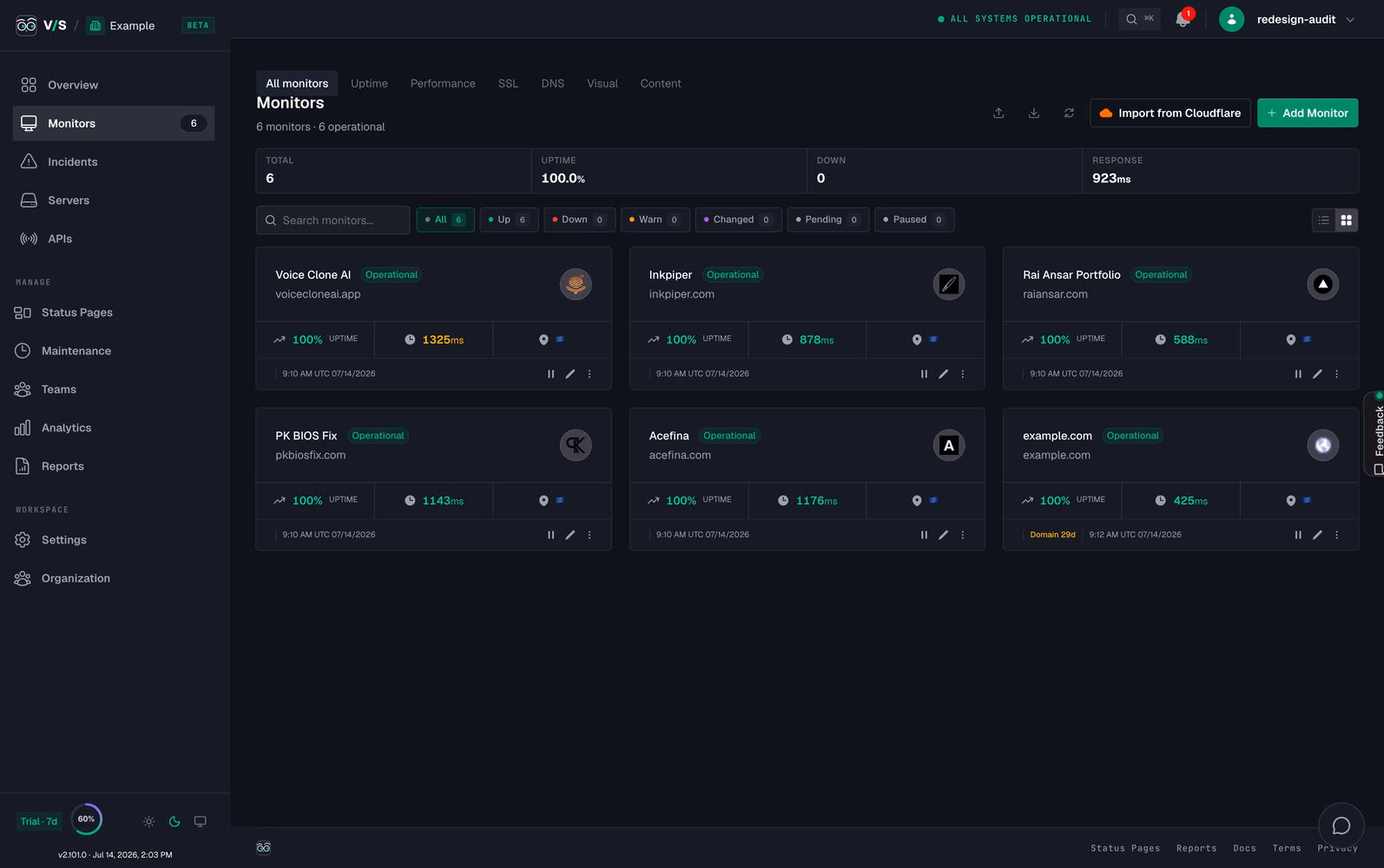Viewport: 1384px width, 868px height.
Task: Select dark theme moon icon
Action: 175,821
